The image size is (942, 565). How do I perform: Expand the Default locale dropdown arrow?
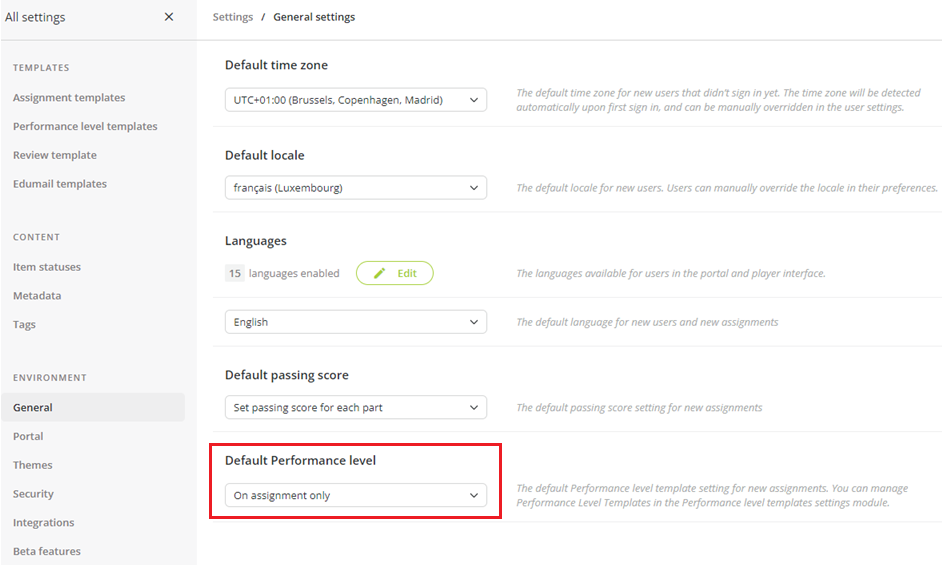[x=474, y=188]
